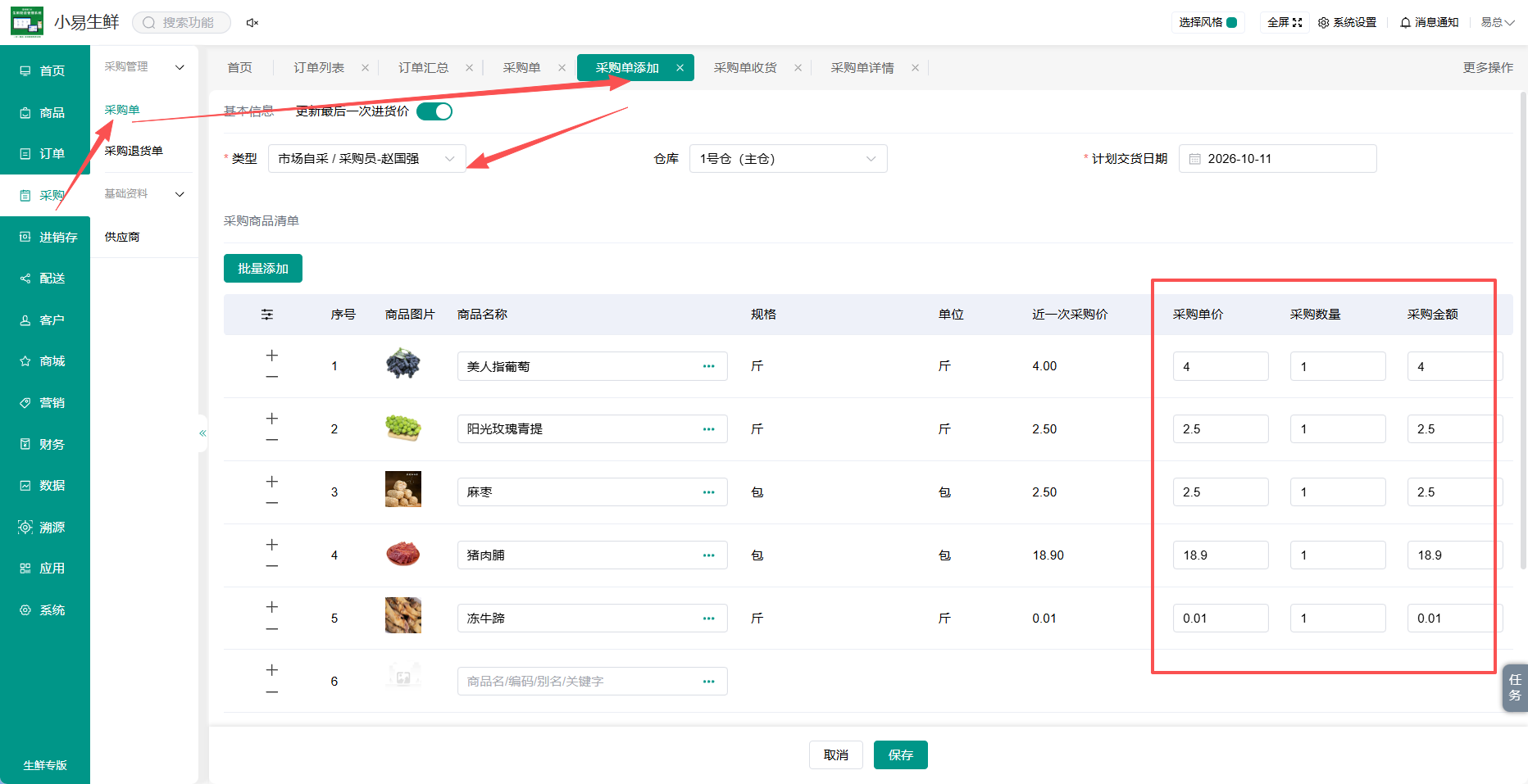Close the 采购单添加 tab
Viewport: 1528px width, 784px height.
[680, 68]
